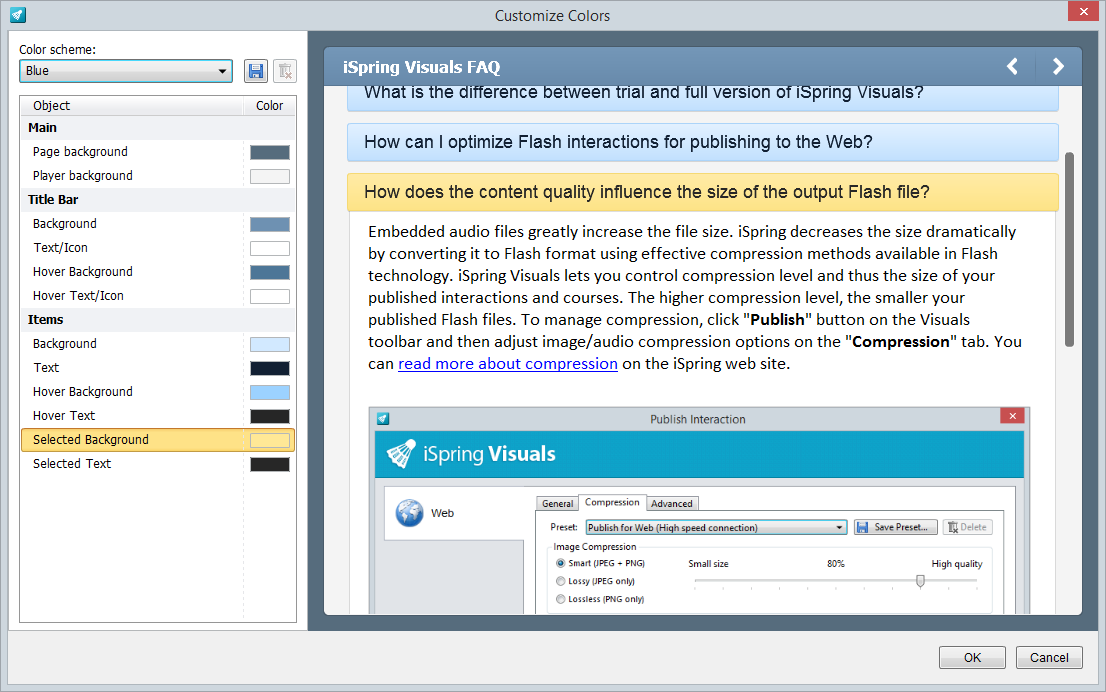The height and width of the screenshot is (692, 1106).
Task: Open the Color scheme dropdown
Action: pos(125,71)
